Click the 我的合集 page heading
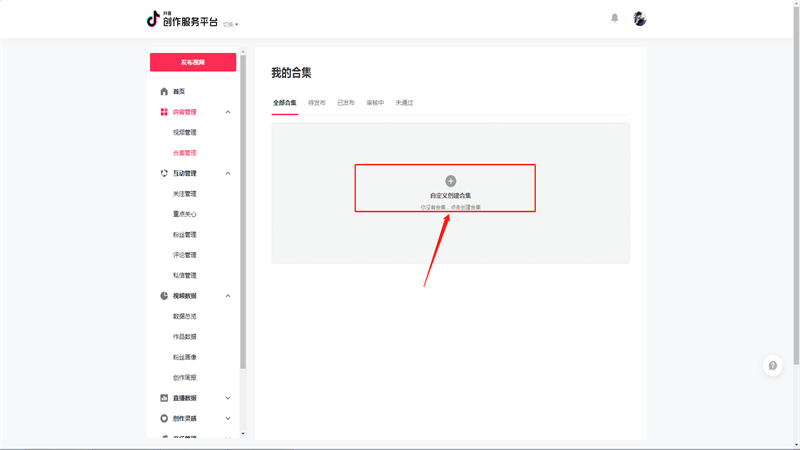Image resolution: width=800 pixels, height=450 pixels. [291, 73]
